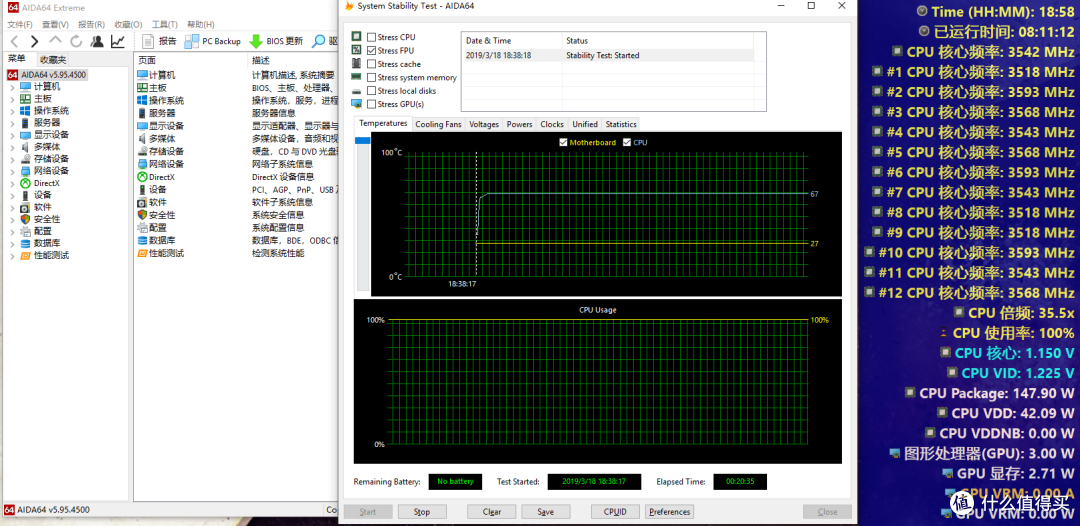Expand the 多媒体 tree node
Viewport: 1080px width, 526px height.
12,147
